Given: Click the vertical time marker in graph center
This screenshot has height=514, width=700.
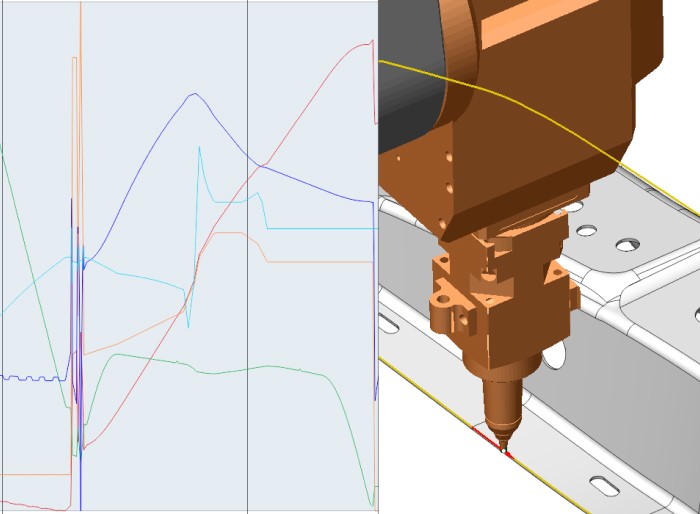Looking at the screenshot, I should click(247, 300).
